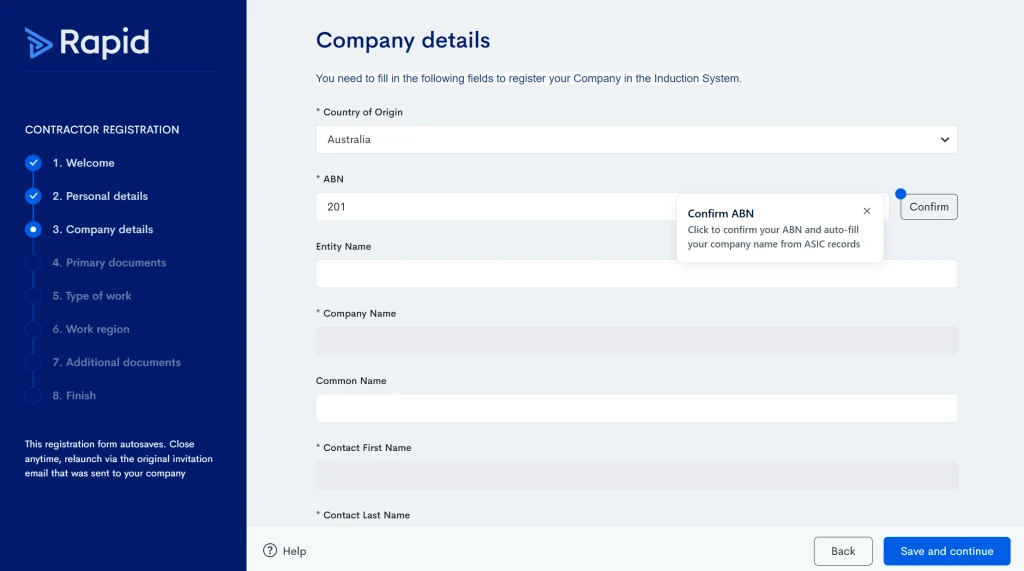Click the Back button
The width and height of the screenshot is (1024, 571).
[x=842, y=551]
